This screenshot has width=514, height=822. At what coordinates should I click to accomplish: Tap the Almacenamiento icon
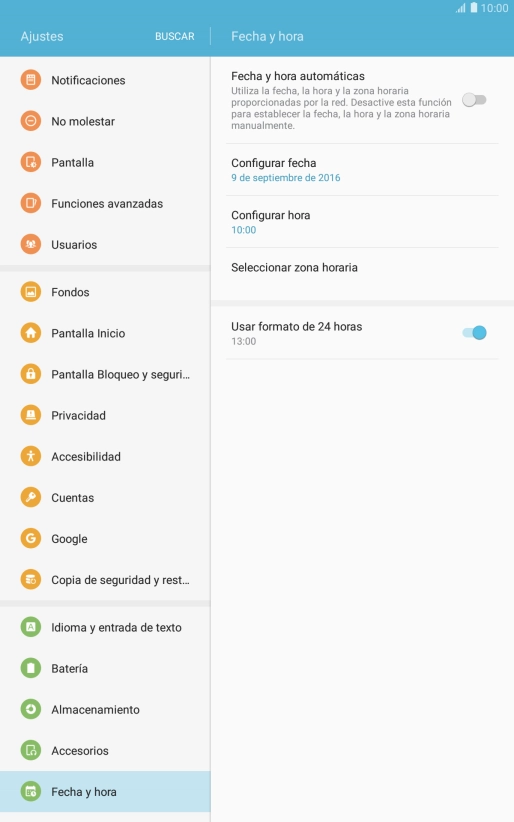pos(30,709)
